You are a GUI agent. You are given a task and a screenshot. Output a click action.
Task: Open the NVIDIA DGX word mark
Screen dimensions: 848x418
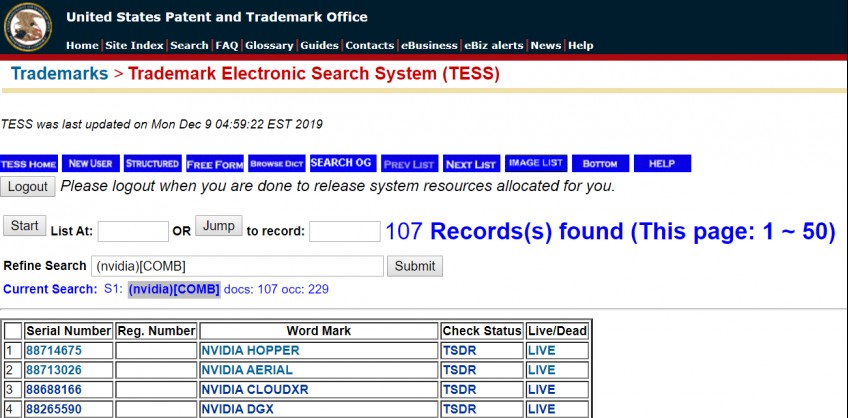coord(237,409)
